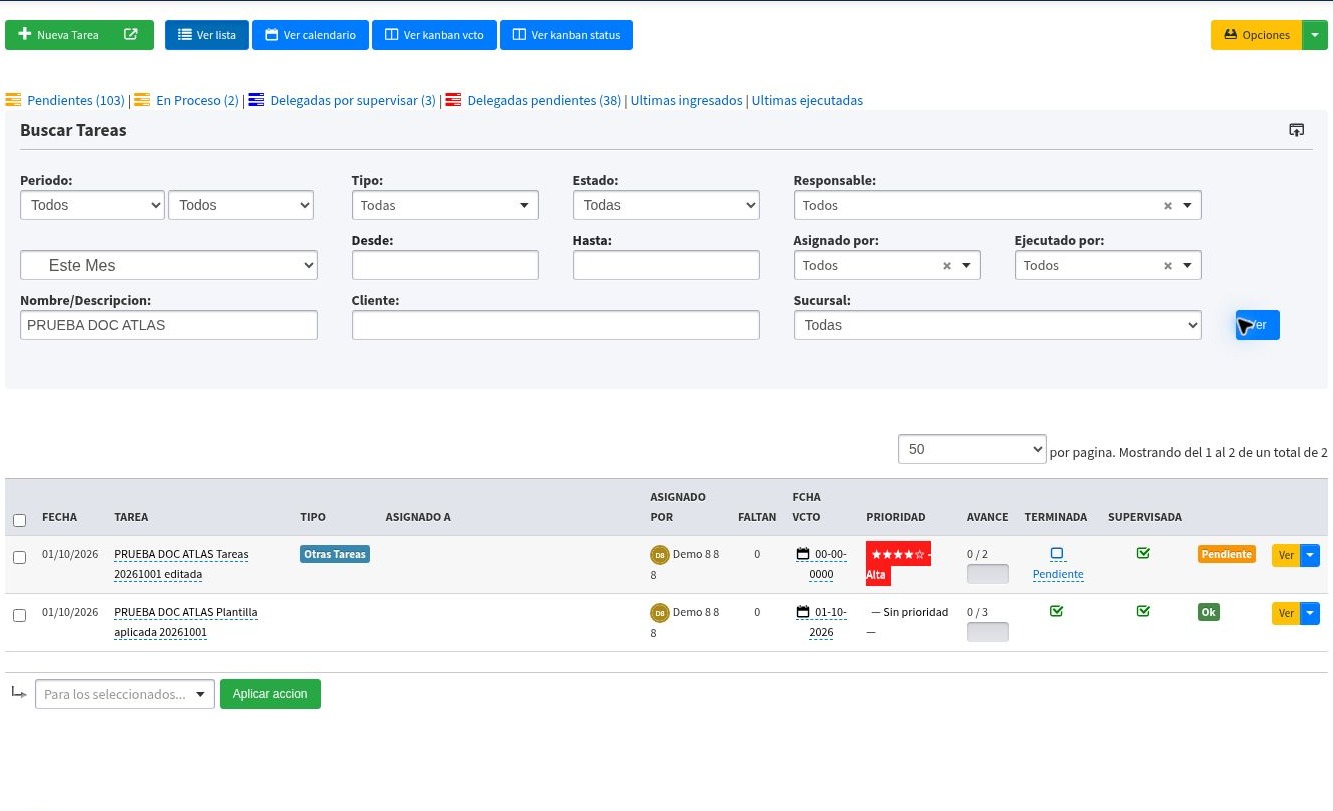Toggle Supervisada check for Tareas editada row

pyautogui.click(x=1143, y=553)
